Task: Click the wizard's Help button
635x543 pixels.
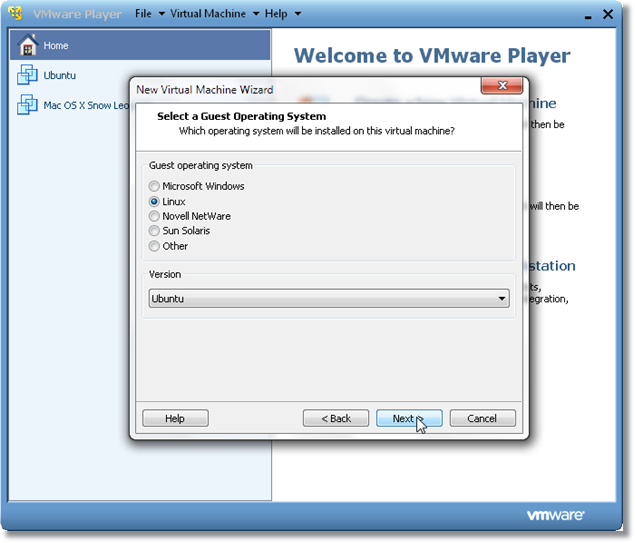Action: [175, 418]
